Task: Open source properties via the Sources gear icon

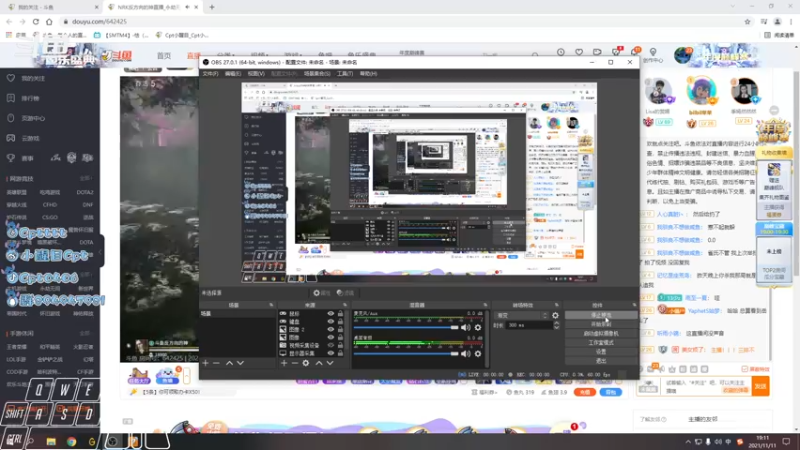Action: [x=306, y=363]
